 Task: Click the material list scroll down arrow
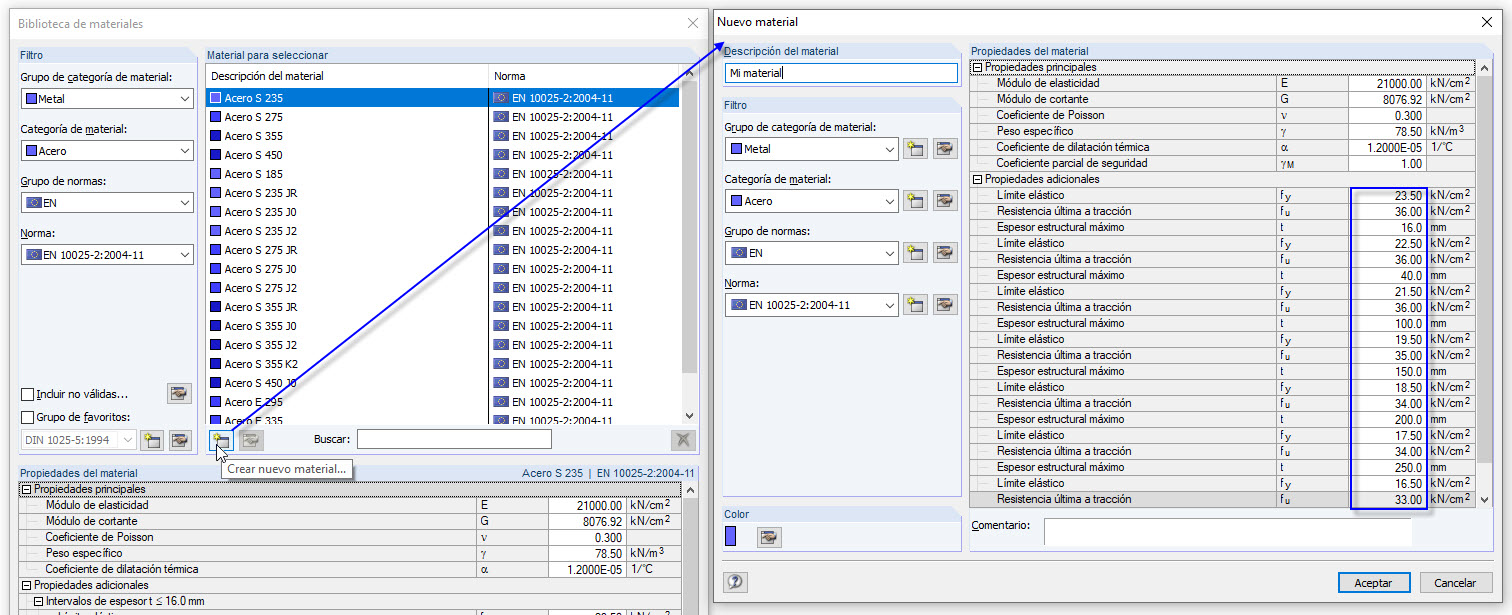(x=689, y=415)
